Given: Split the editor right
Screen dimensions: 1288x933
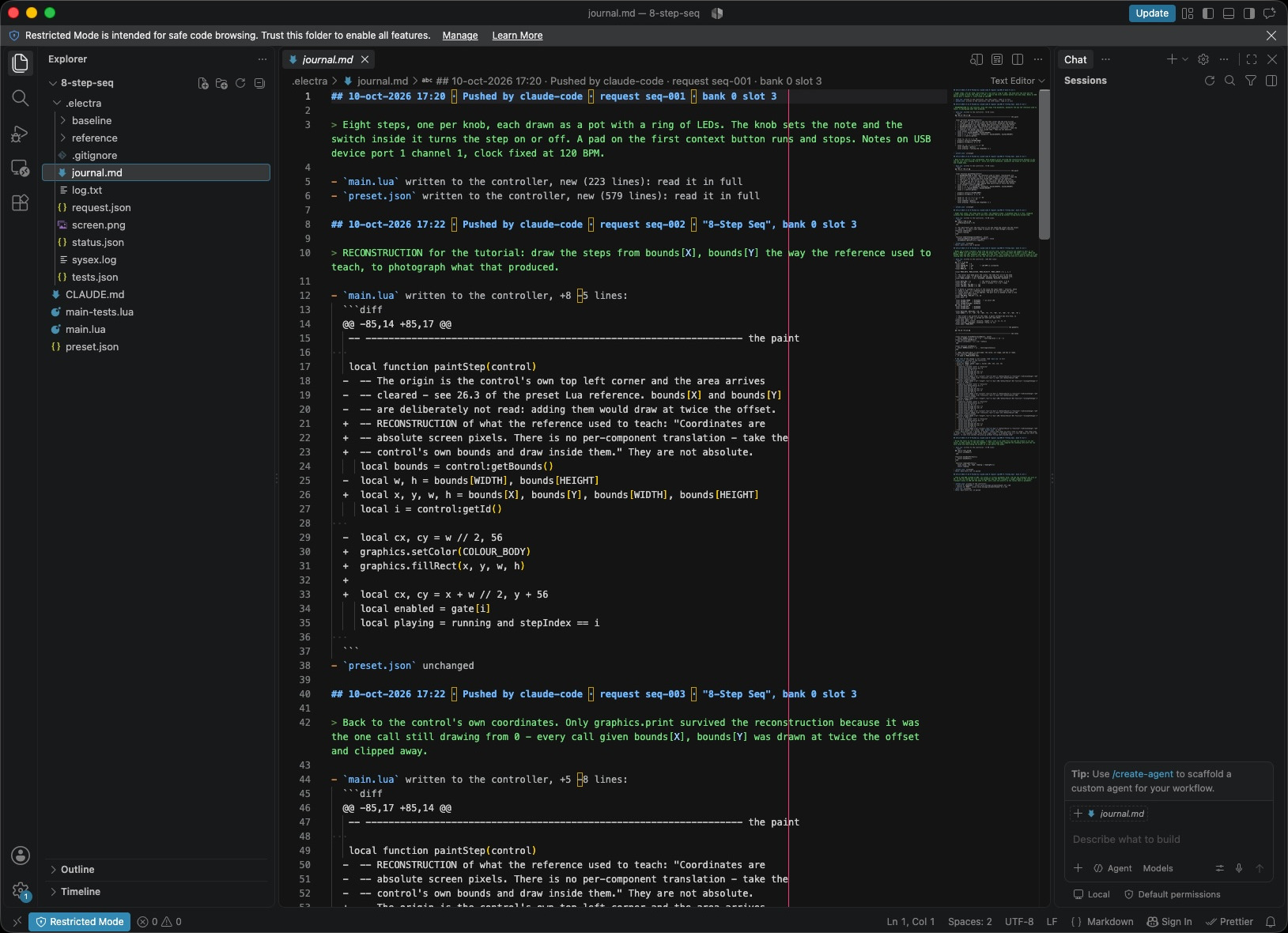Looking at the screenshot, I should tap(1018, 59).
